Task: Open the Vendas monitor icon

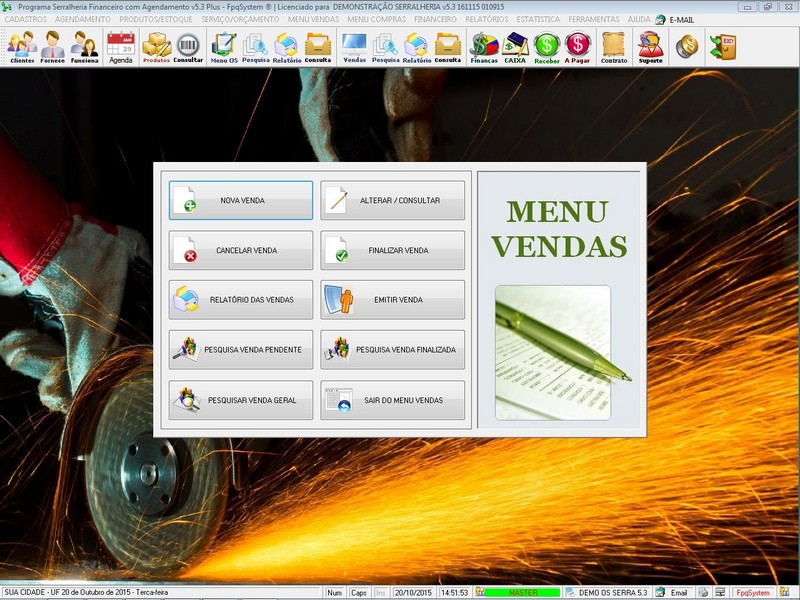Action: tap(355, 47)
